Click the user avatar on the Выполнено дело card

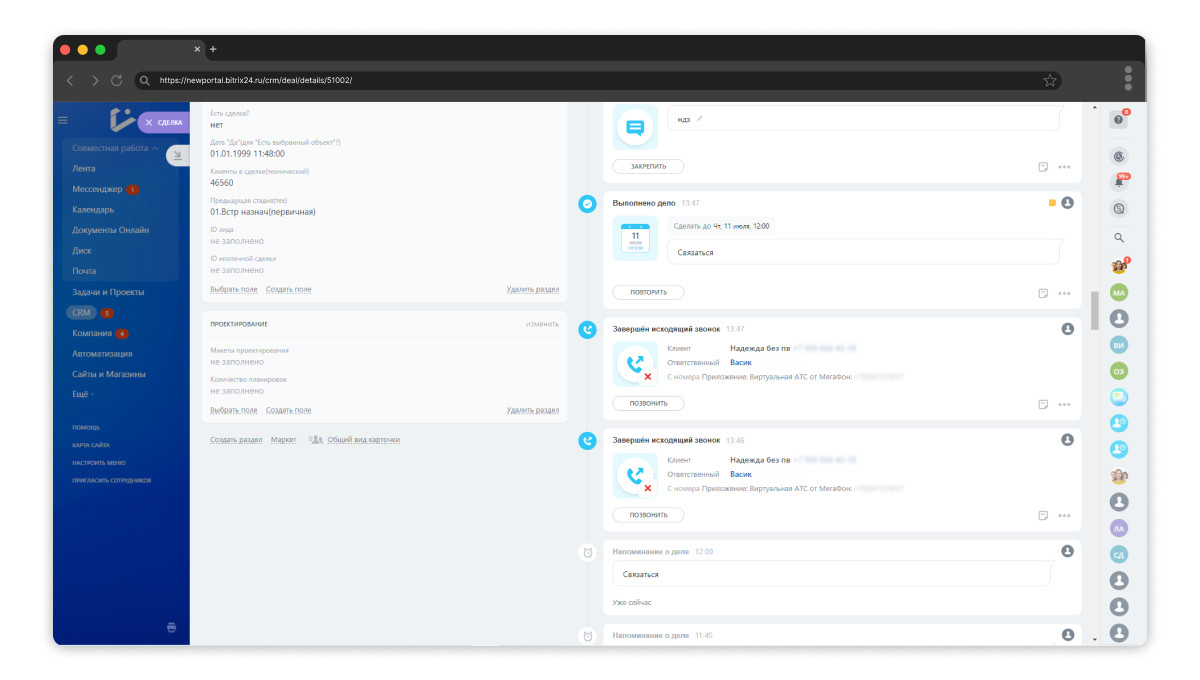pyautogui.click(x=1067, y=203)
